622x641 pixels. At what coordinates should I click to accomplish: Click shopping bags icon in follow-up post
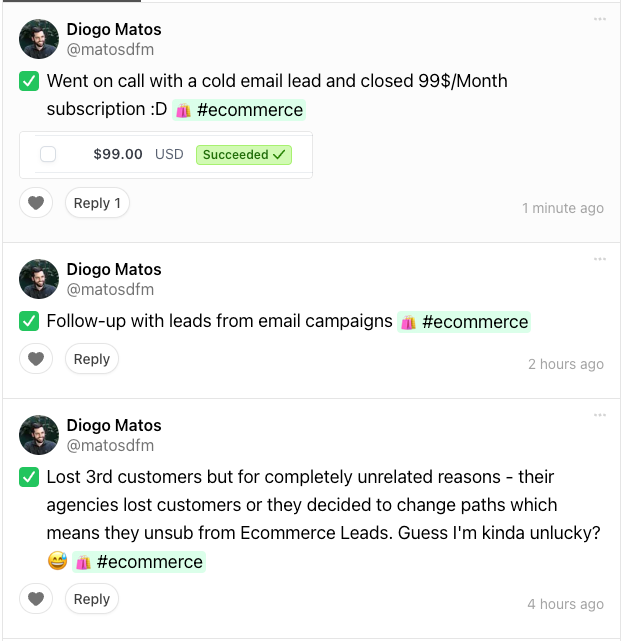408,322
